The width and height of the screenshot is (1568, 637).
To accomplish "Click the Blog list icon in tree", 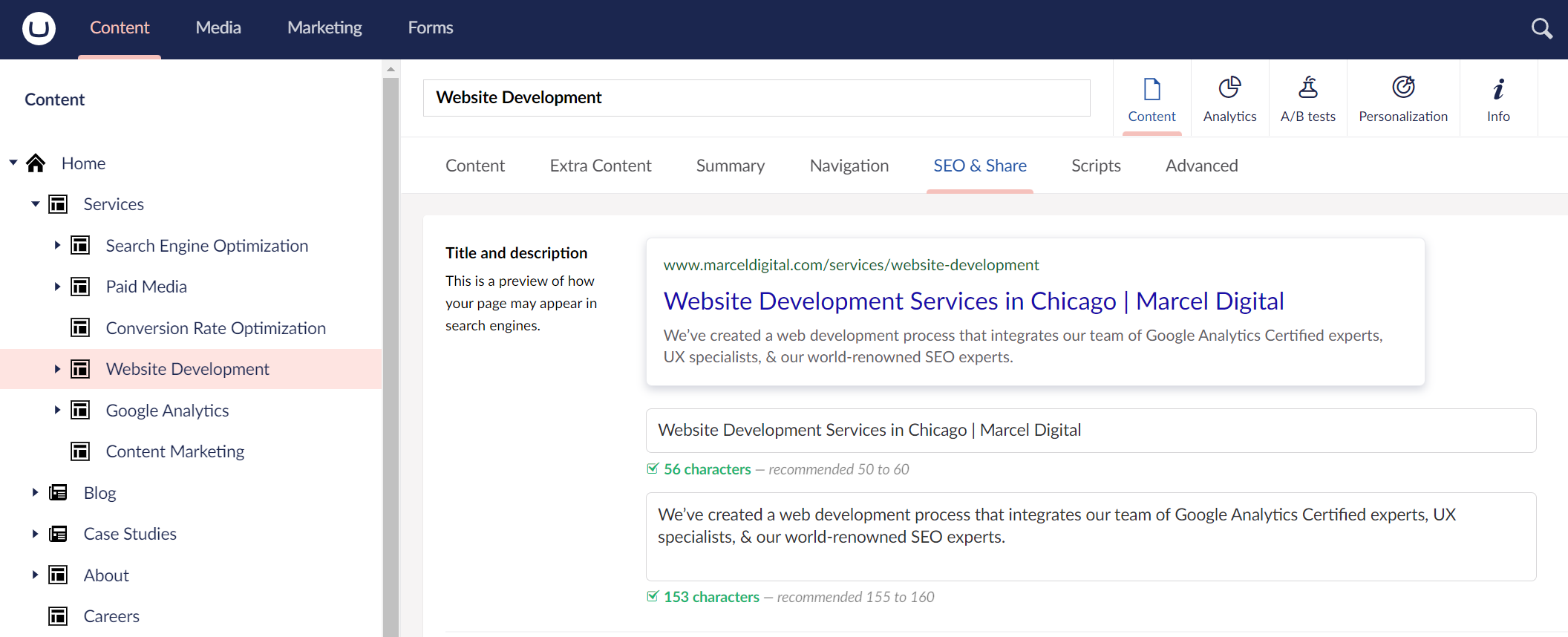I will click(58, 493).
